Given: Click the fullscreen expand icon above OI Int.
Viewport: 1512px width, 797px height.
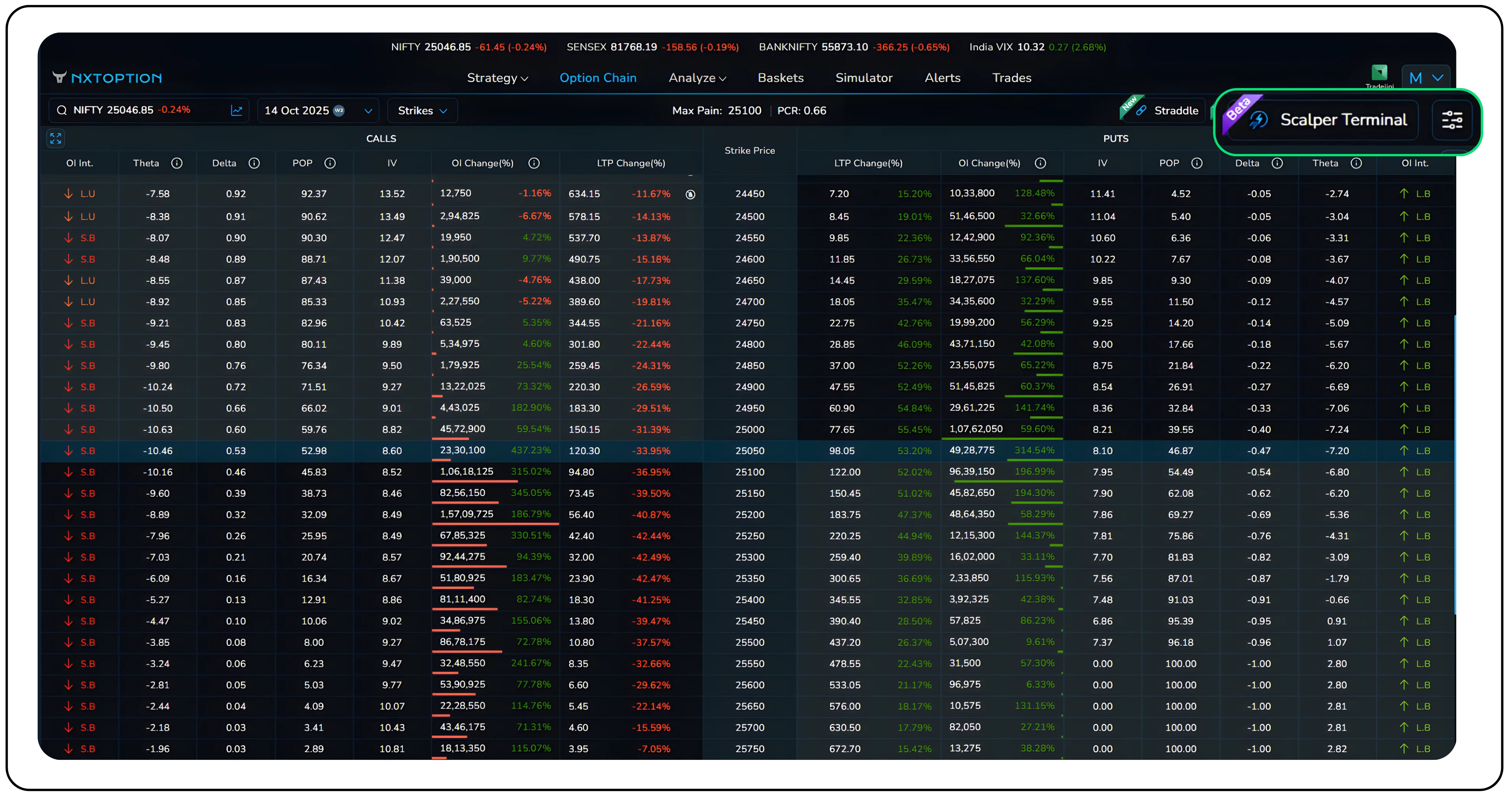Looking at the screenshot, I should coord(56,139).
